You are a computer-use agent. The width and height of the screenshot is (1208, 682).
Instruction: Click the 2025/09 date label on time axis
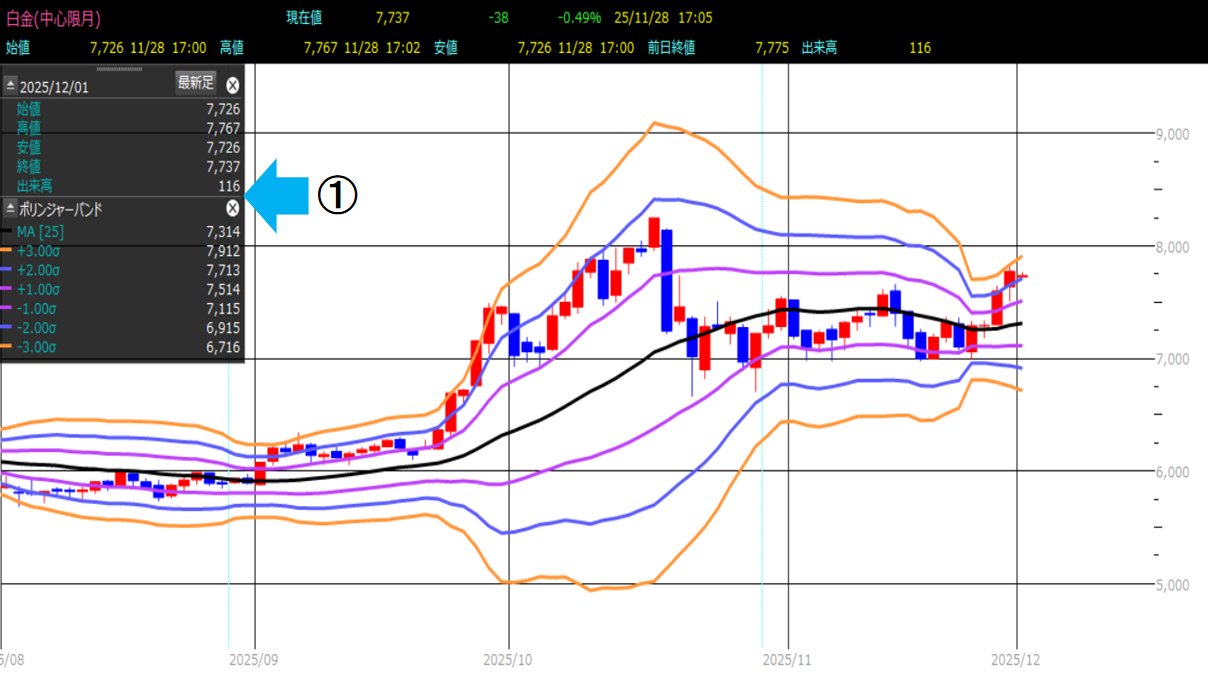(x=256, y=660)
